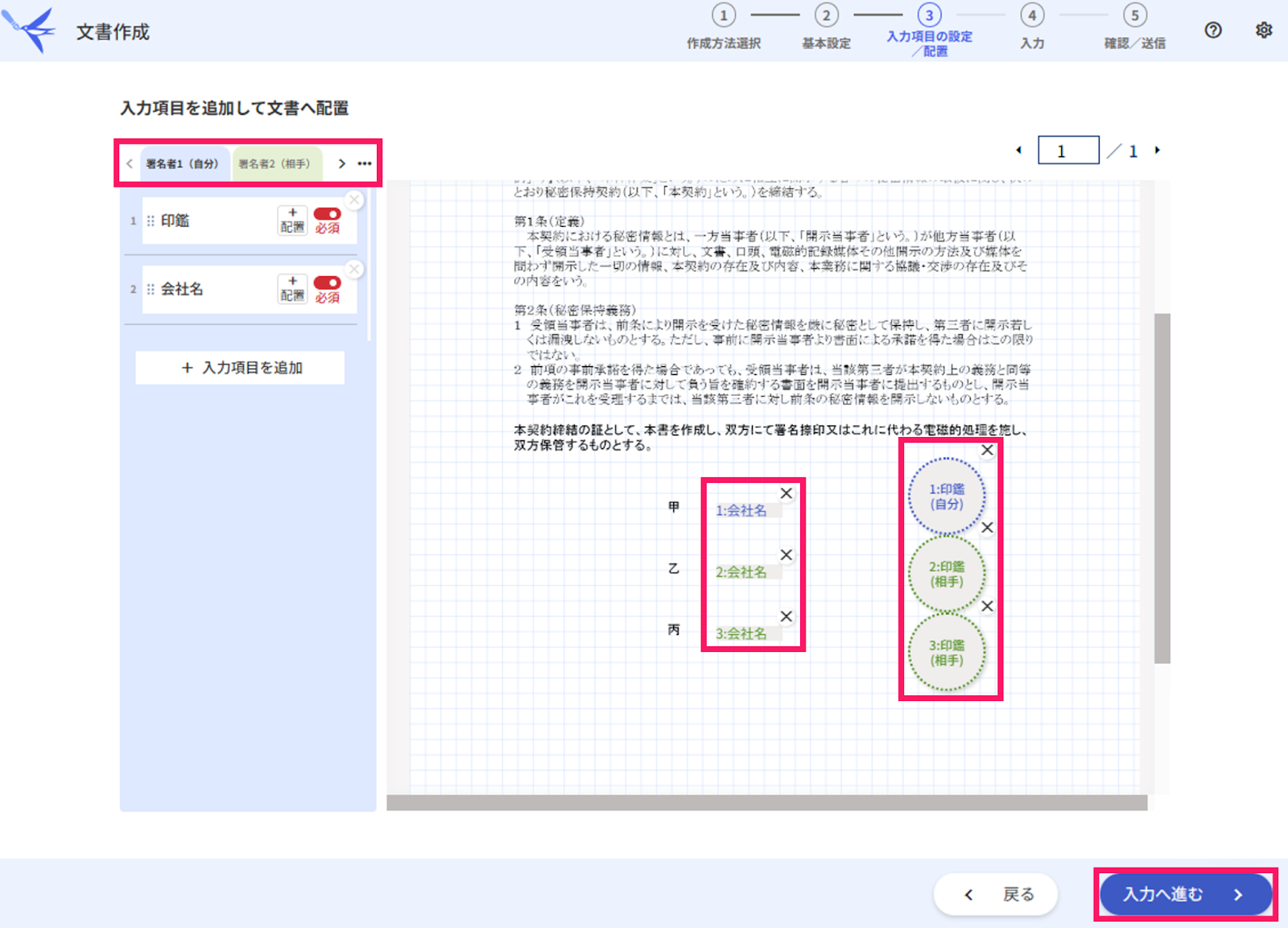Screen dimensions: 1288x928
Task: Go to step 2 基本設定
Action: tap(826, 27)
